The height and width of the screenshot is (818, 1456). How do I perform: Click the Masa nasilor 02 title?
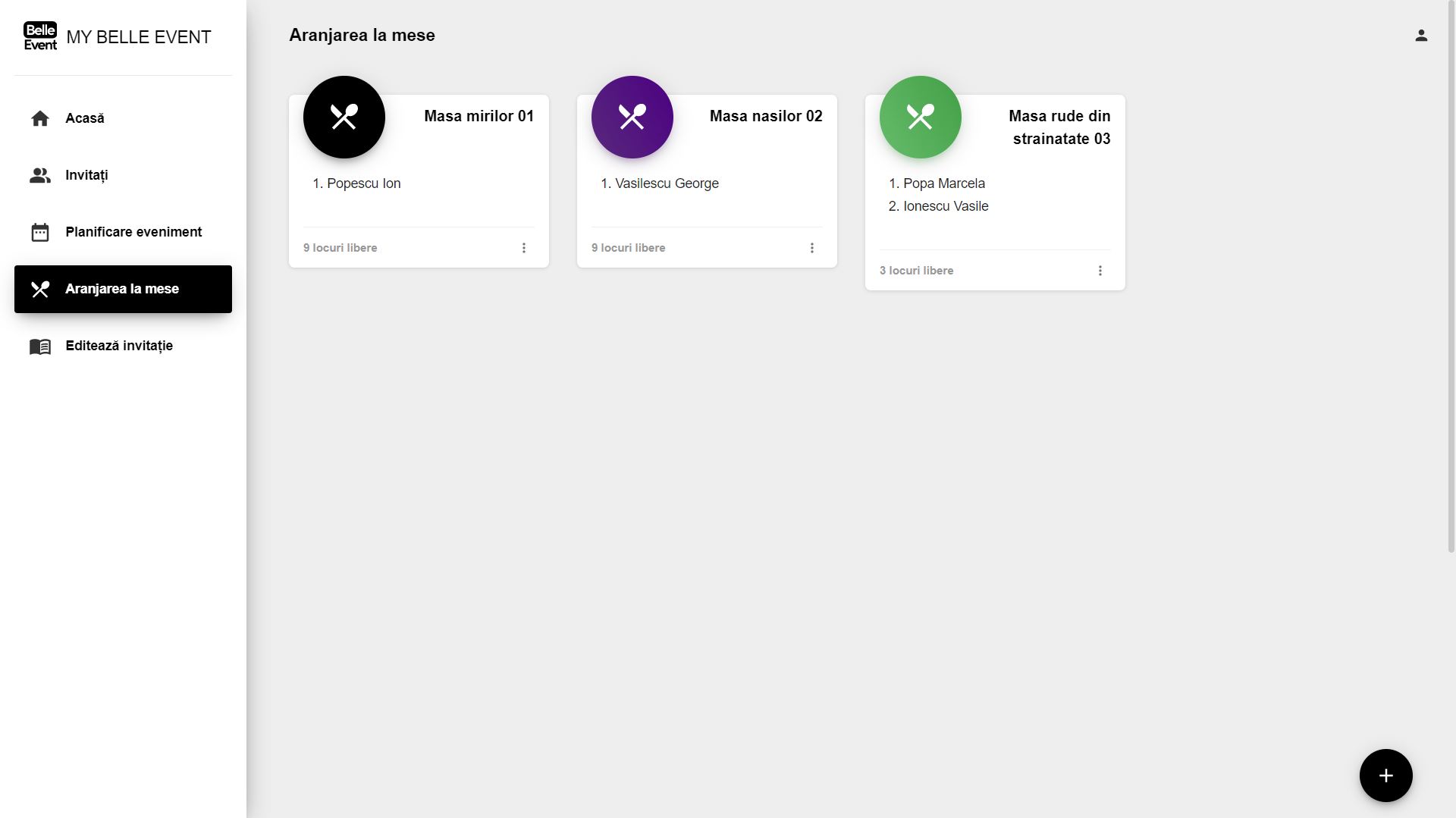point(766,116)
